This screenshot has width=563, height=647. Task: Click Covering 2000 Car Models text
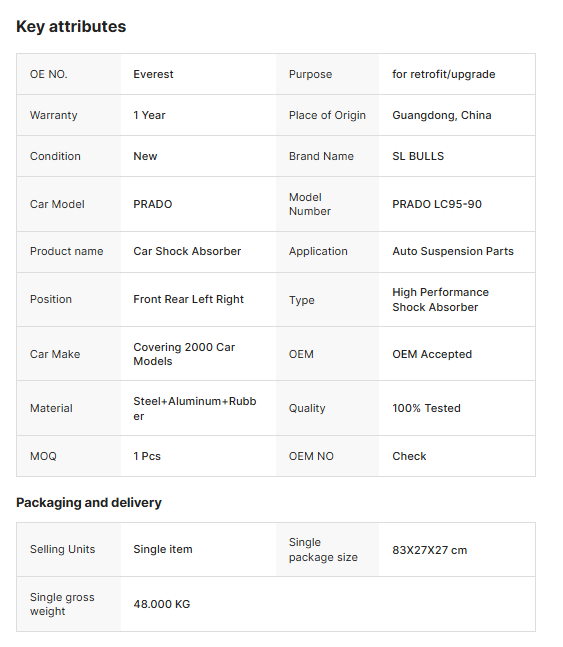(x=184, y=354)
